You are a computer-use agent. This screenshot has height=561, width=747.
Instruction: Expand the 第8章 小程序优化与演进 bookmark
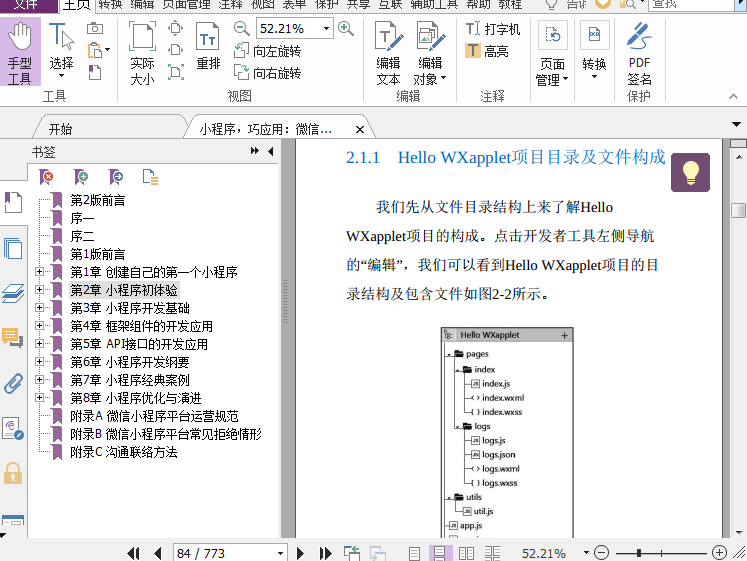point(40,397)
